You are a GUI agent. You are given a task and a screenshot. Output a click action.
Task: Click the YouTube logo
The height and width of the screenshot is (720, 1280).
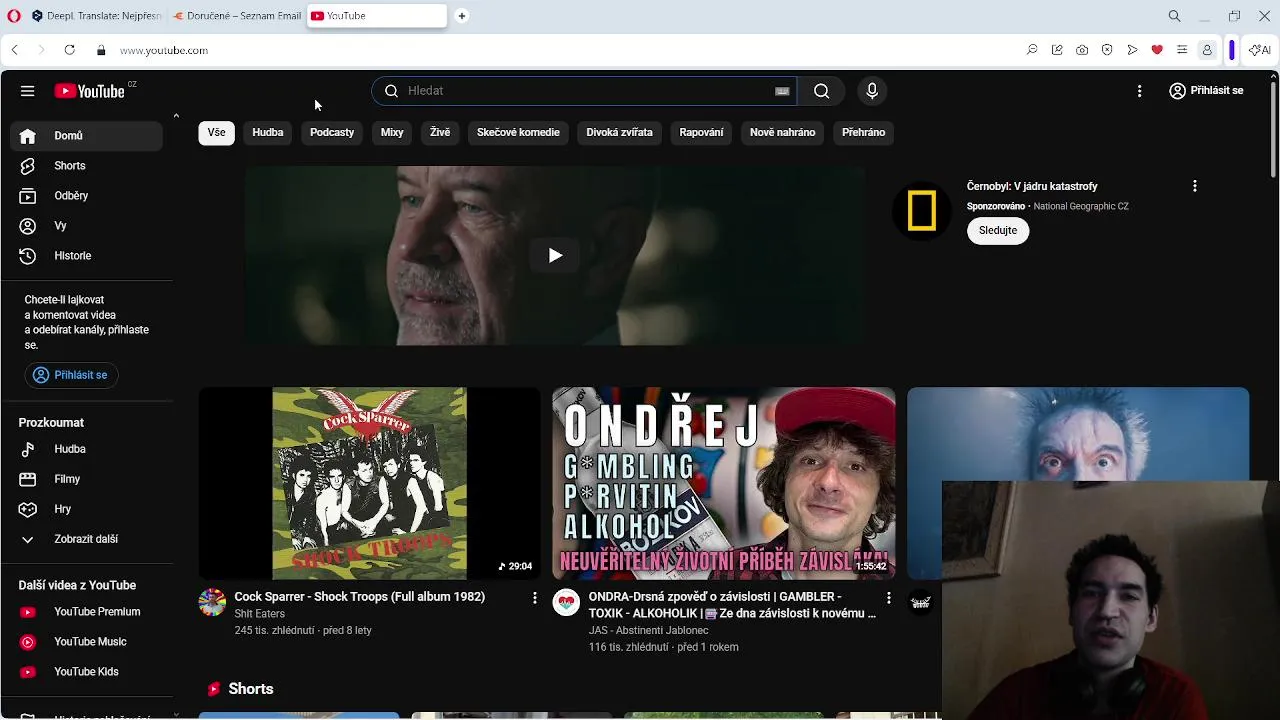pos(89,91)
